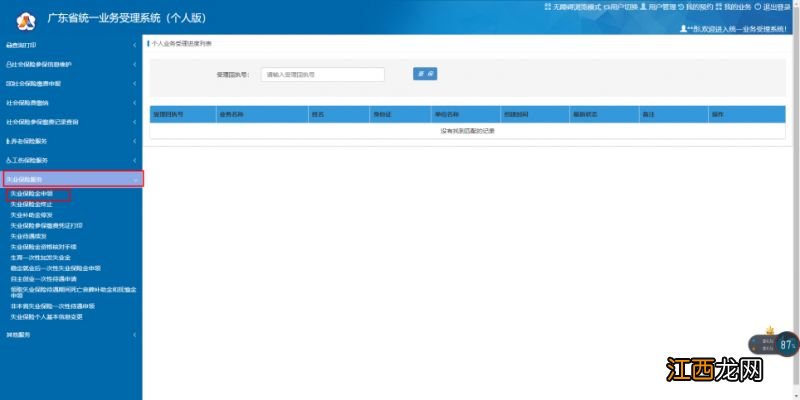Open the 领取失业保险待遇期间死亡丧葬补助金 item
The width and height of the screenshot is (800, 400).
coord(73,292)
